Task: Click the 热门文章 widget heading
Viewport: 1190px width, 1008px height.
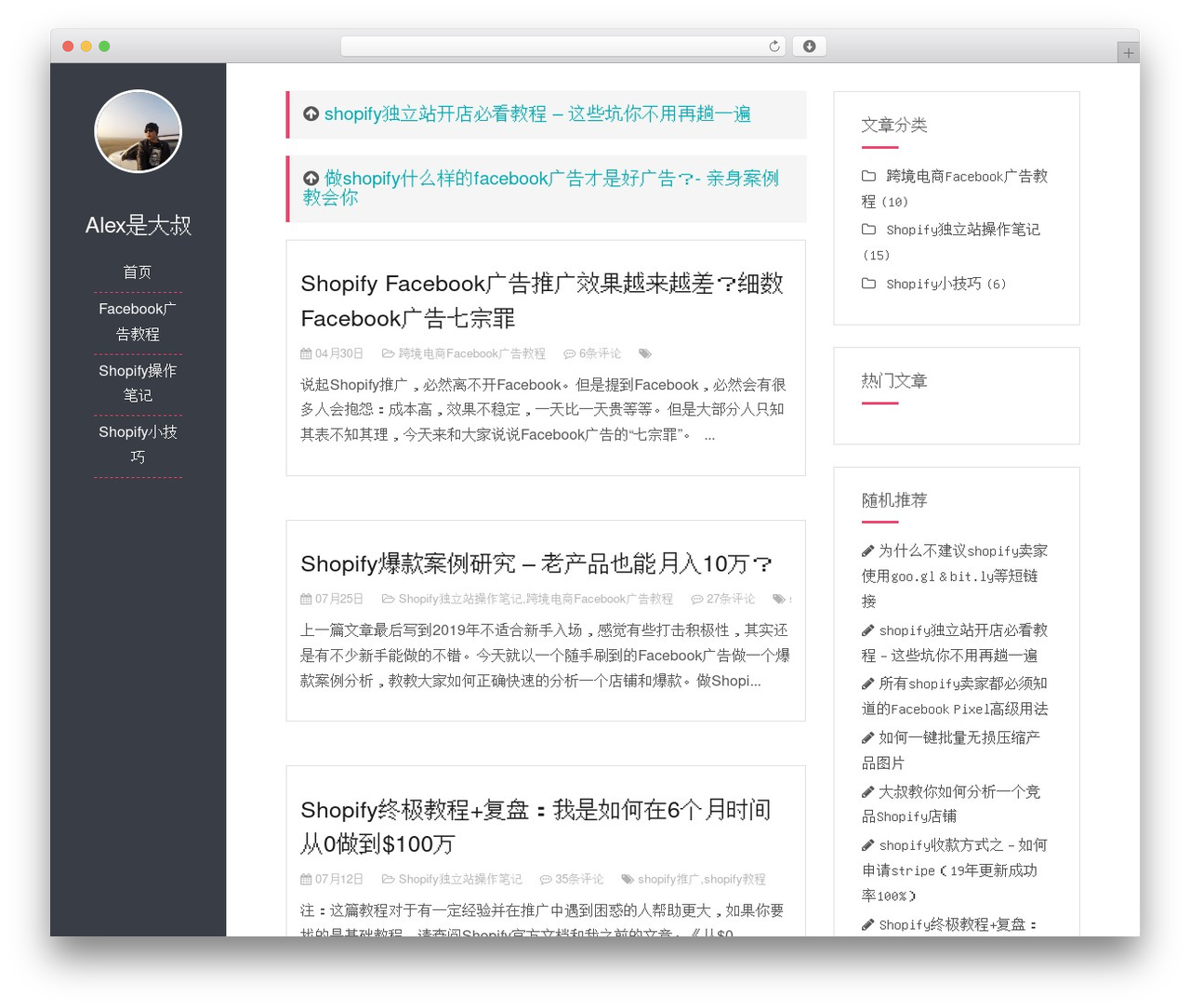Action: [x=894, y=380]
